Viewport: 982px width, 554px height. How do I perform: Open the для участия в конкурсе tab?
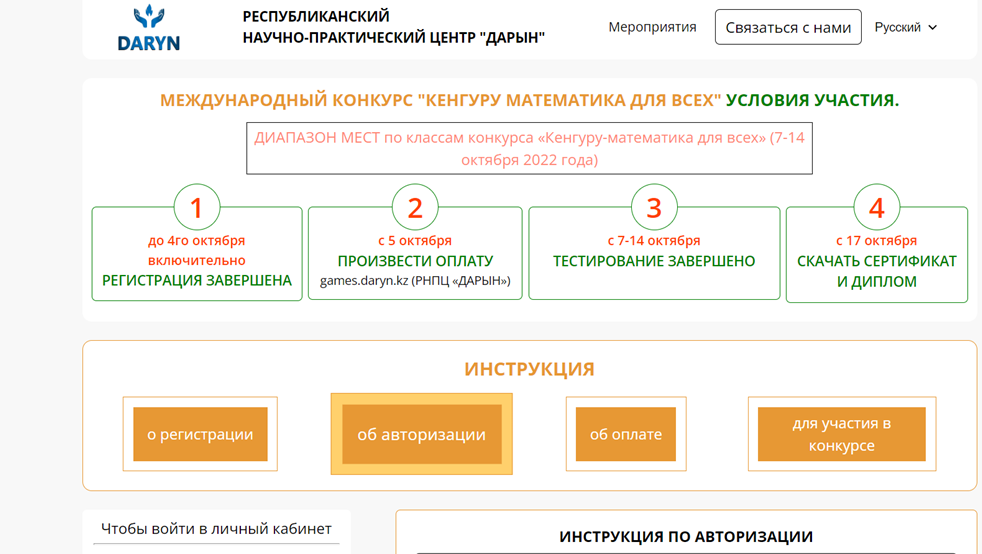[841, 434]
